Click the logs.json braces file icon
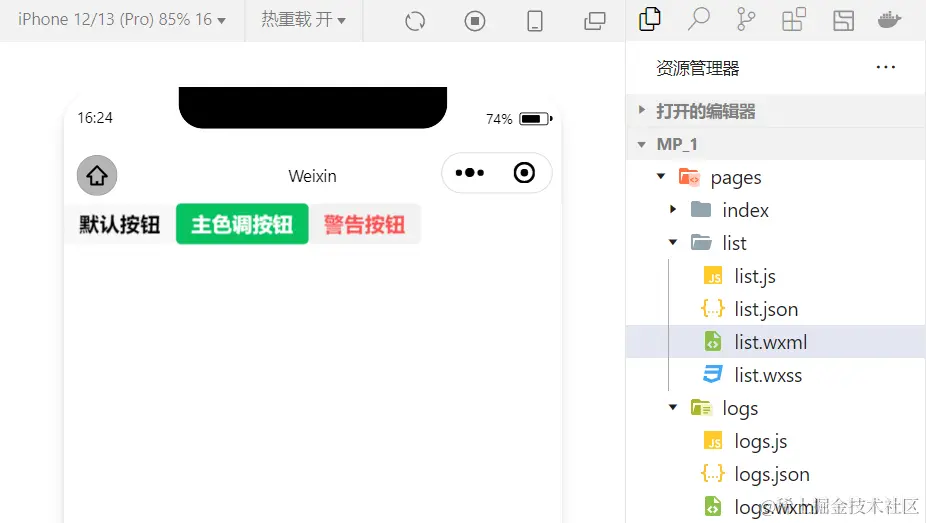Screen dimensions: 926x523 coord(713,474)
